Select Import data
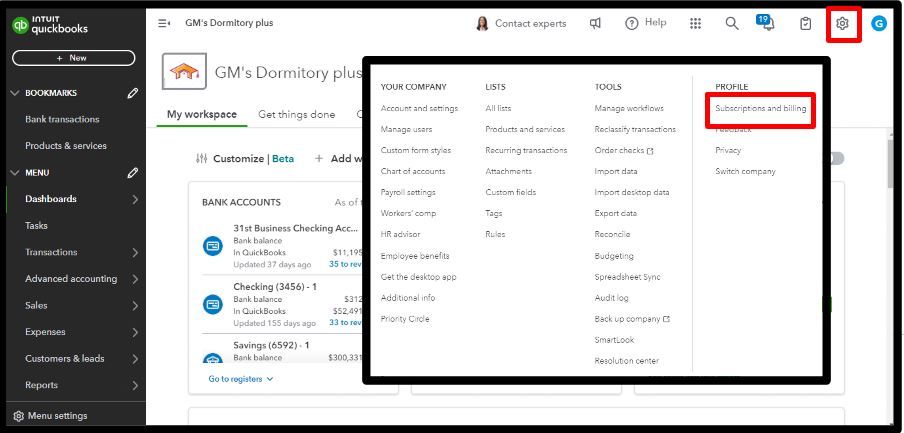Screen dimensions: 904x433 [616, 171]
